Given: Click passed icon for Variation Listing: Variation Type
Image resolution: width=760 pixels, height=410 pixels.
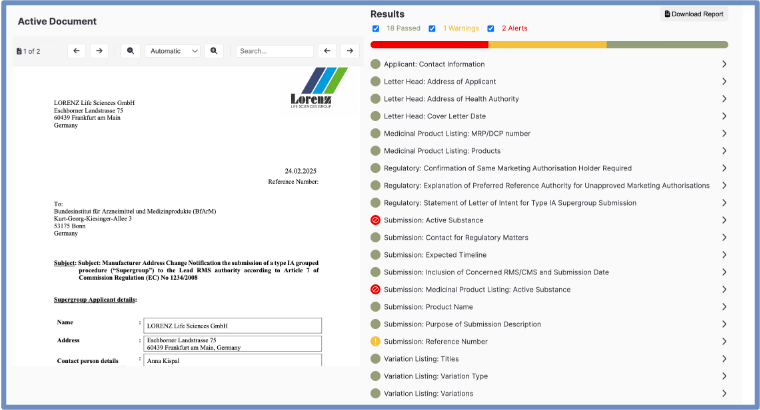Looking at the screenshot, I should pyautogui.click(x=375, y=376).
